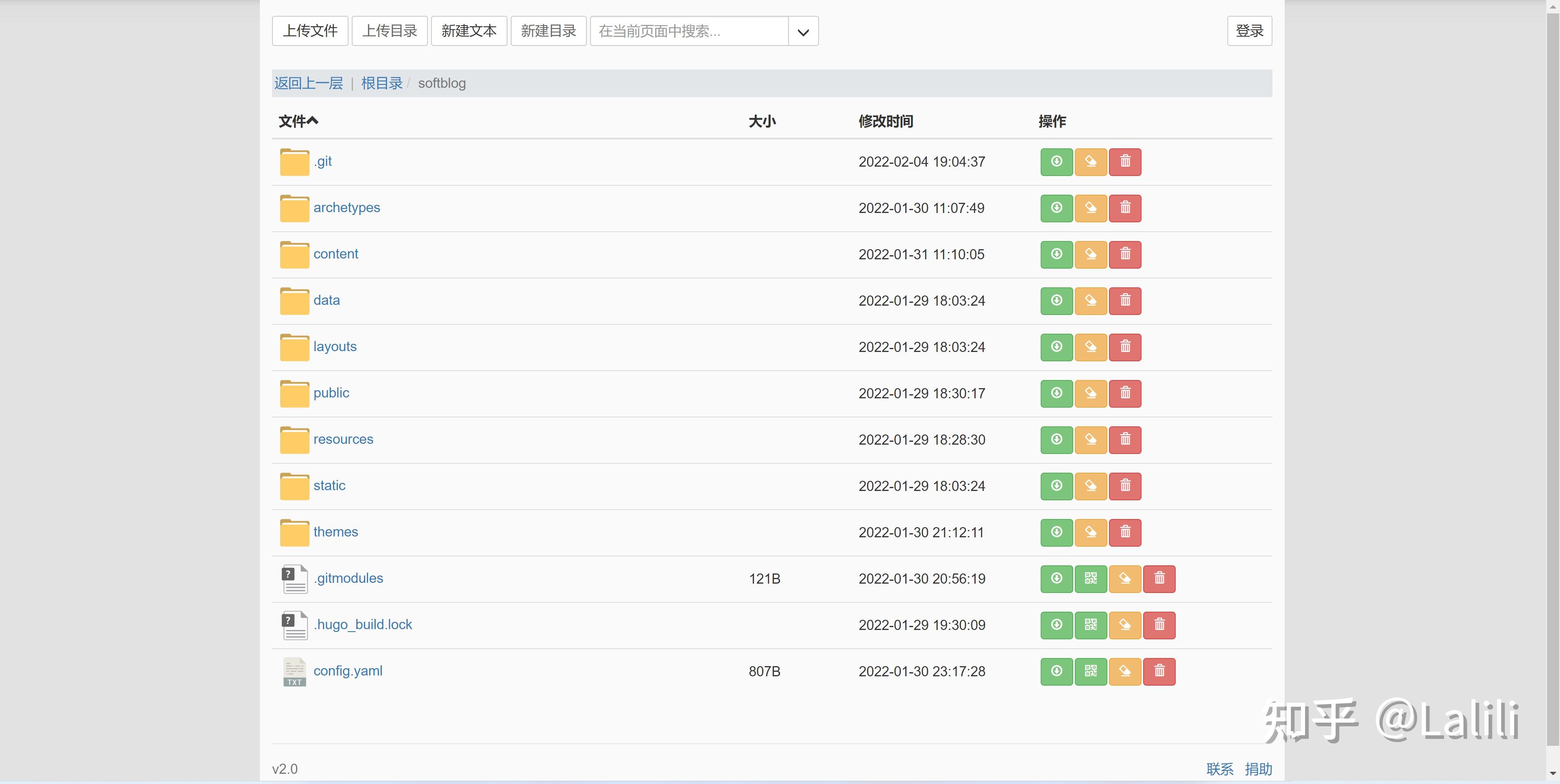Click 返回上一层 to go up one level
This screenshot has width=1560, height=784.
tap(308, 84)
